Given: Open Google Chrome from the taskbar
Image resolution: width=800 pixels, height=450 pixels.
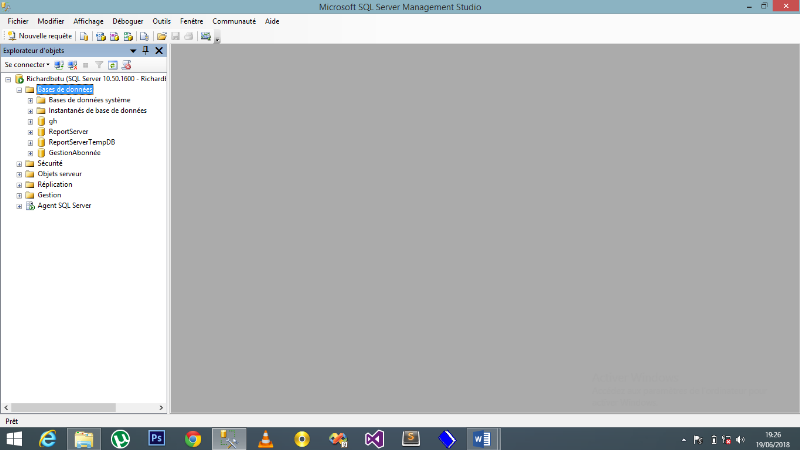Looking at the screenshot, I should pyautogui.click(x=193, y=439).
